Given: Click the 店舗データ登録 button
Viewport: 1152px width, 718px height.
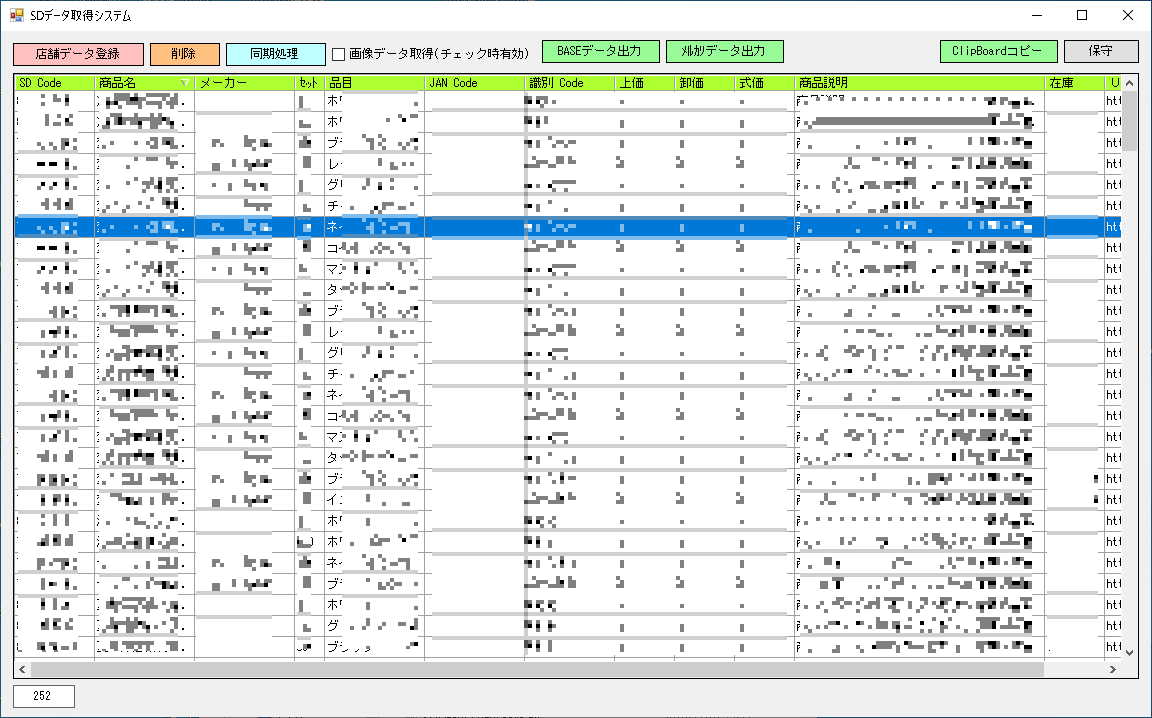Looking at the screenshot, I should point(78,51).
